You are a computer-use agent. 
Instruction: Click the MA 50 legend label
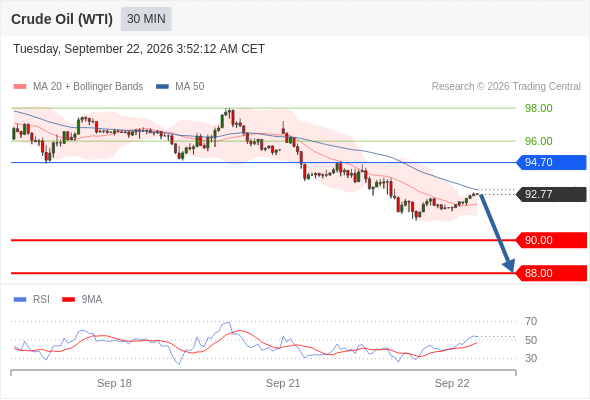point(190,87)
